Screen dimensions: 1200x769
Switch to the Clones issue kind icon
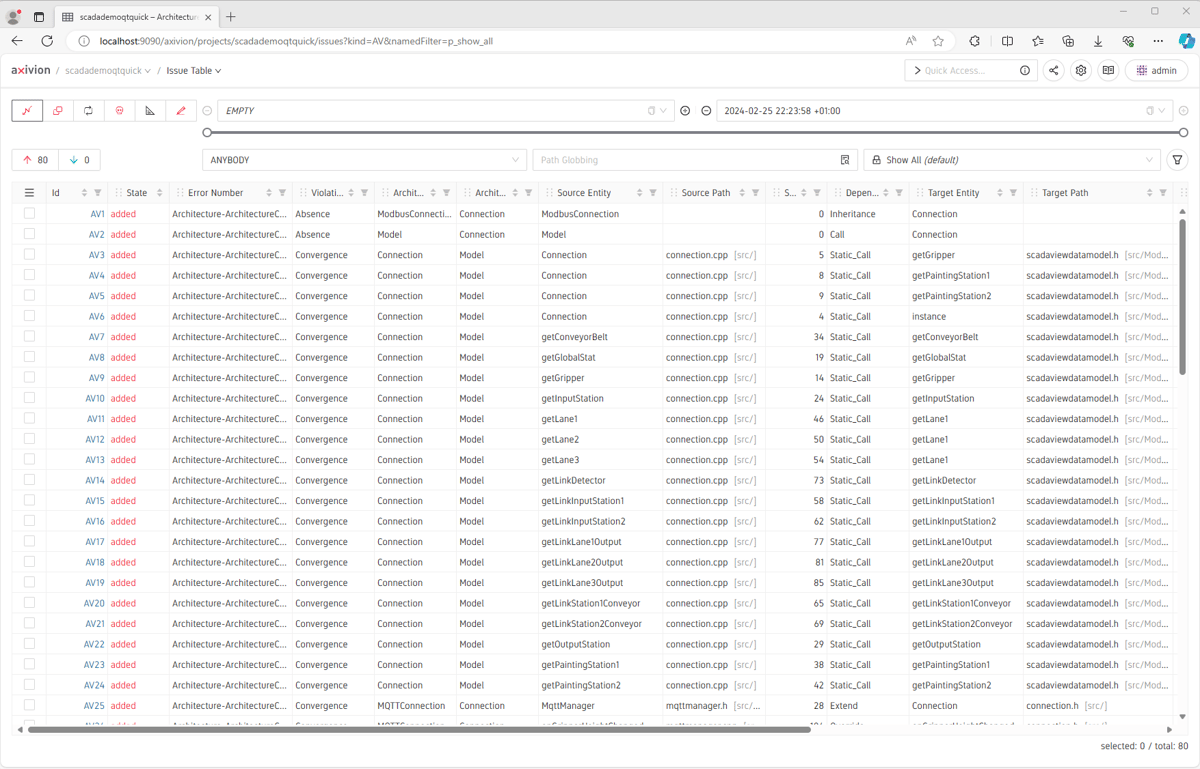click(58, 111)
